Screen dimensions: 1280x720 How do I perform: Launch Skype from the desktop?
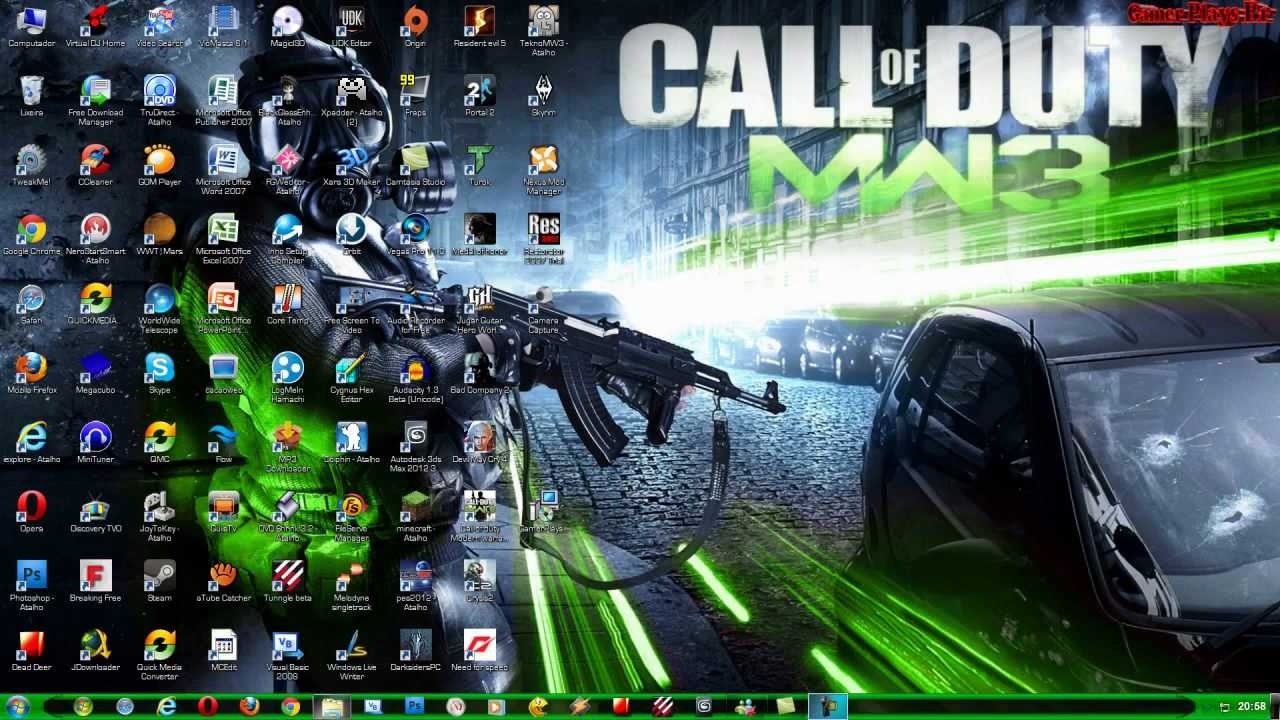[x=160, y=373]
